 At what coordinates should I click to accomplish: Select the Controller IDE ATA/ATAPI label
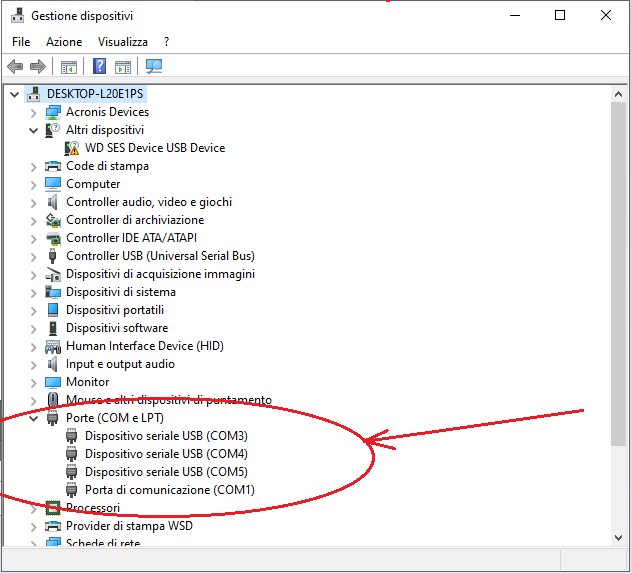click(x=131, y=238)
